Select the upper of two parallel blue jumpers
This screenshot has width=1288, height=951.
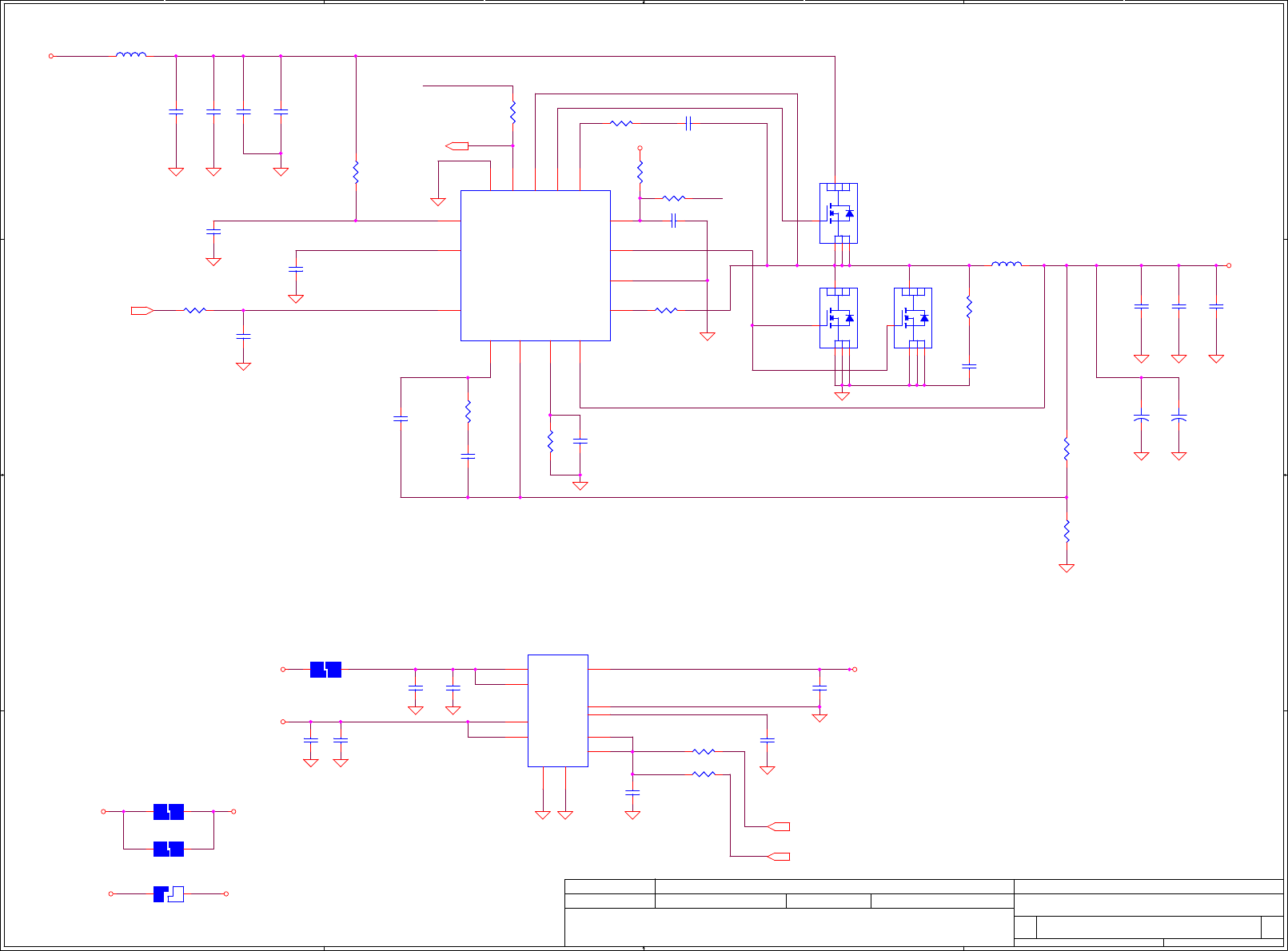tap(169, 812)
